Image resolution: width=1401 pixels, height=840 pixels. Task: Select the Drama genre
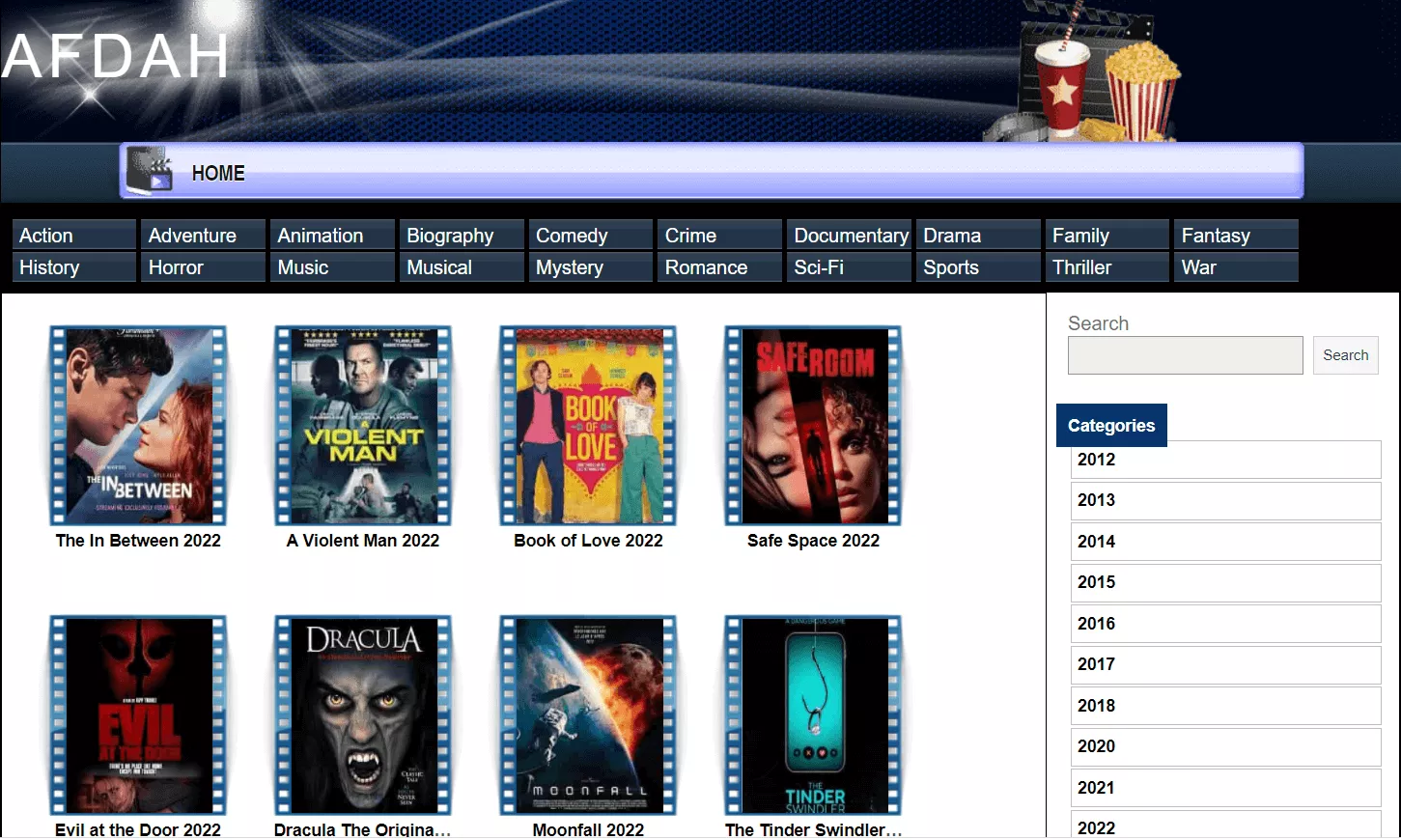[x=979, y=236]
